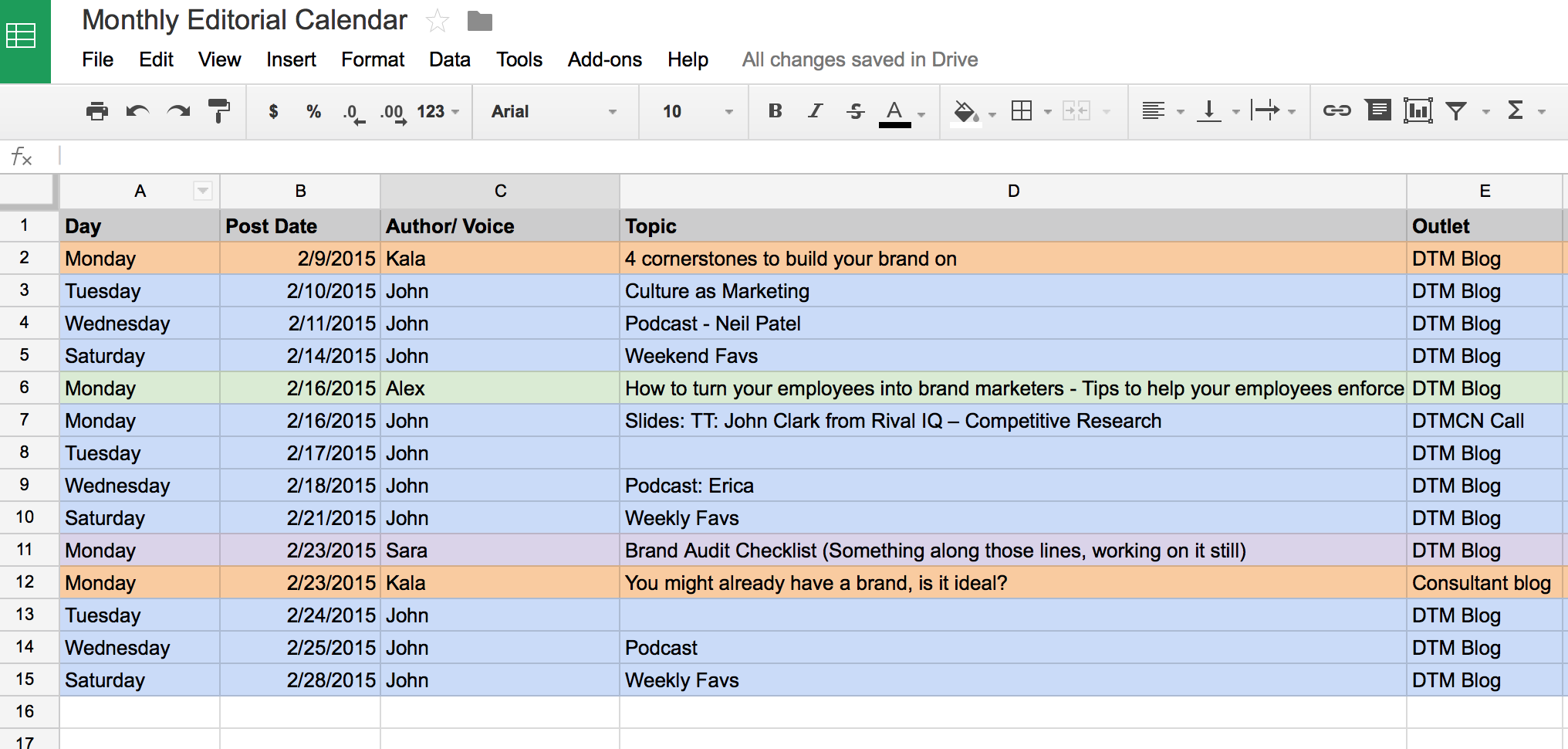The height and width of the screenshot is (749, 1568).
Task: Open the Add-ons menu
Action: click(x=604, y=59)
